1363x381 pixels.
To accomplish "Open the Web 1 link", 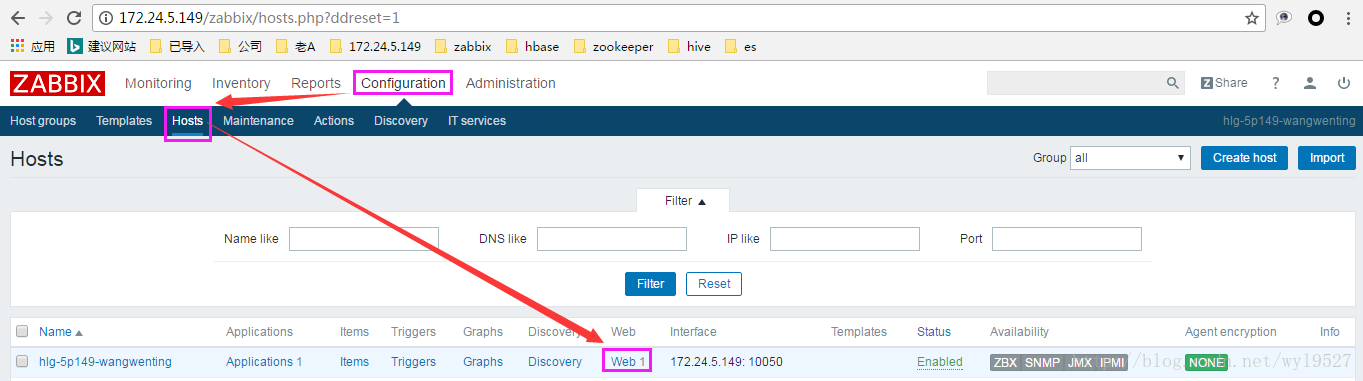I will [x=628, y=362].
